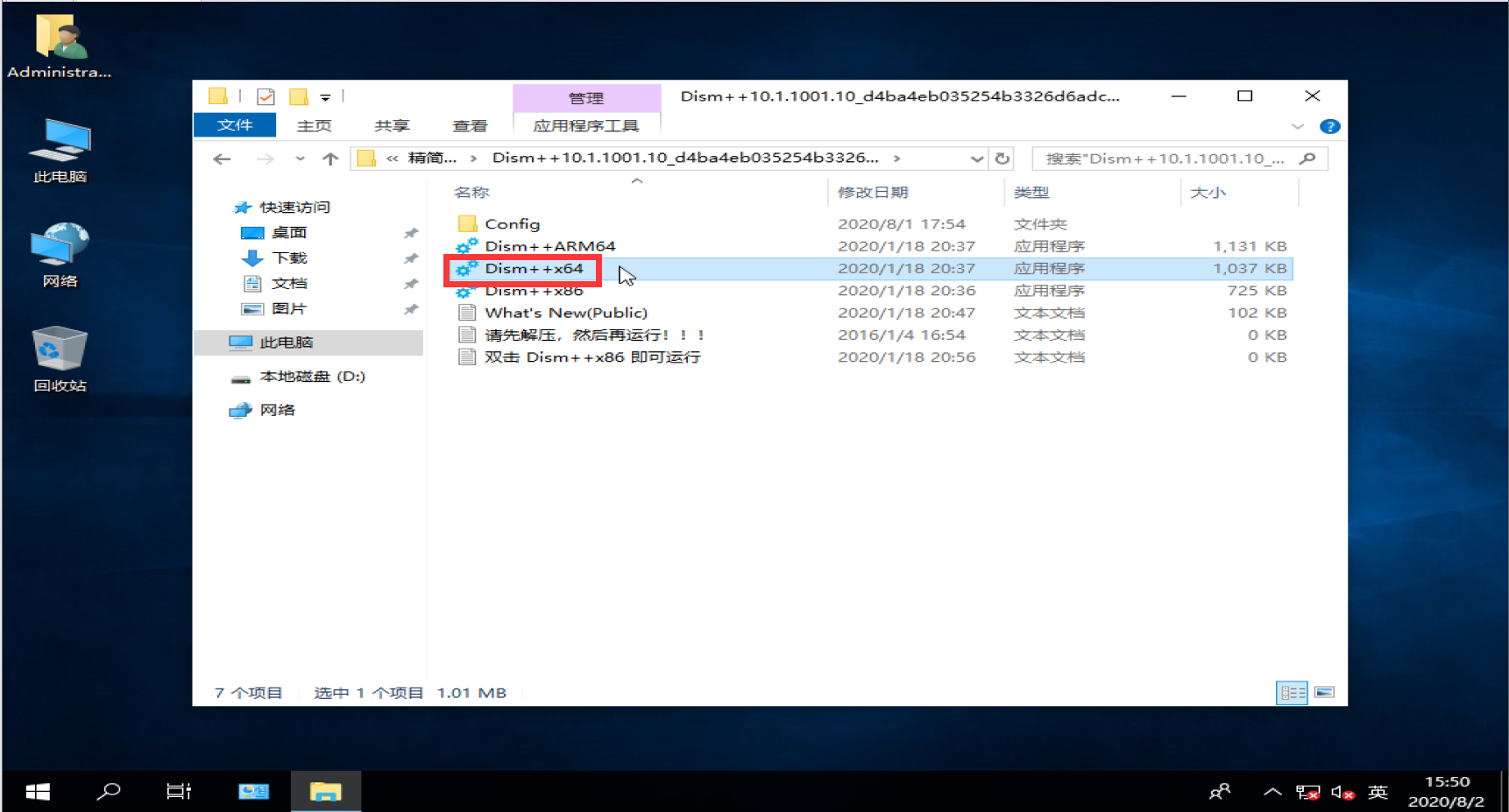This screenshot has width=1509, height=812.
Task: Click the network status tray icon
Action: click(x=1307, y=793)
